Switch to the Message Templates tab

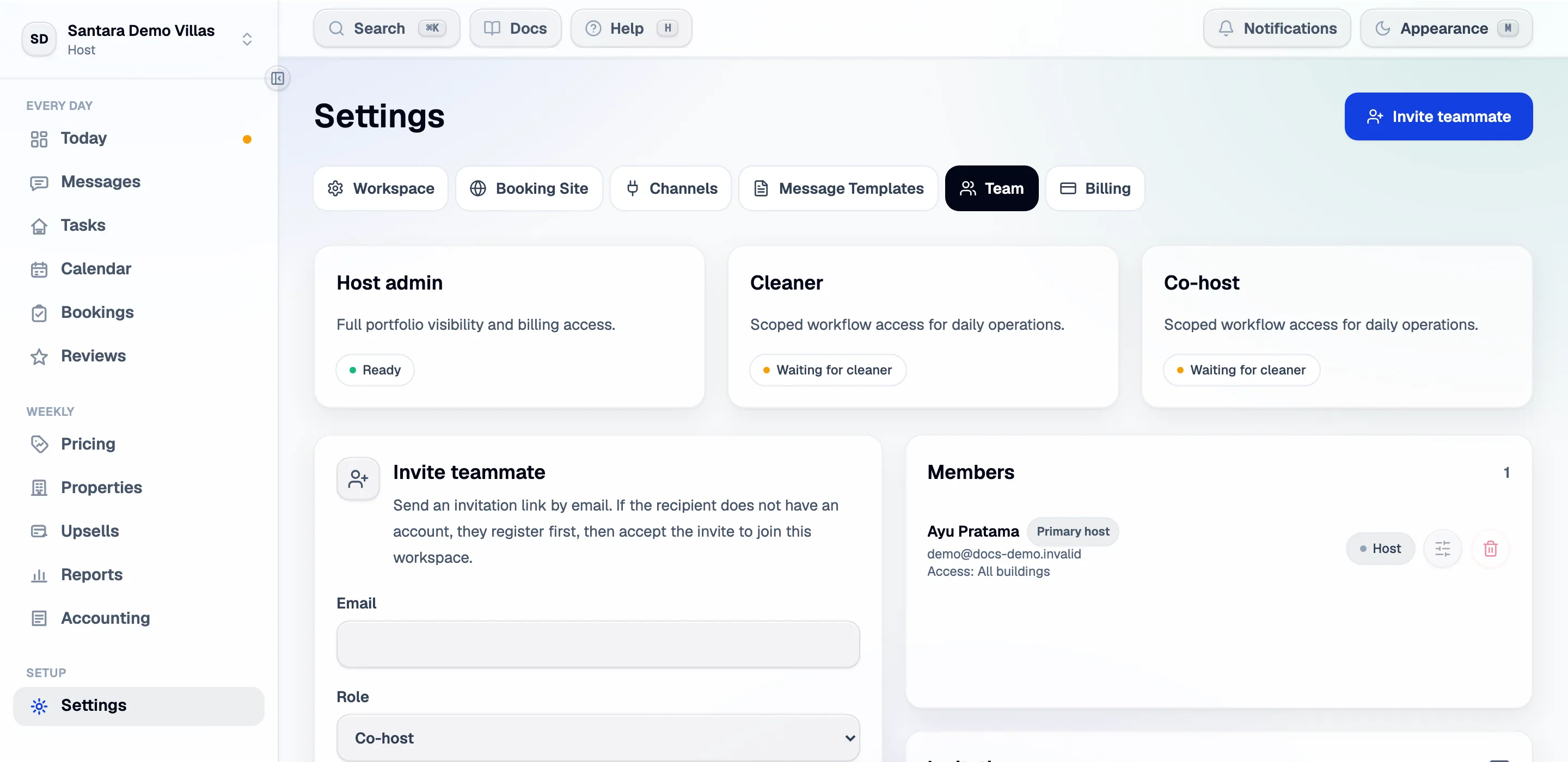(x=837, y=189)
